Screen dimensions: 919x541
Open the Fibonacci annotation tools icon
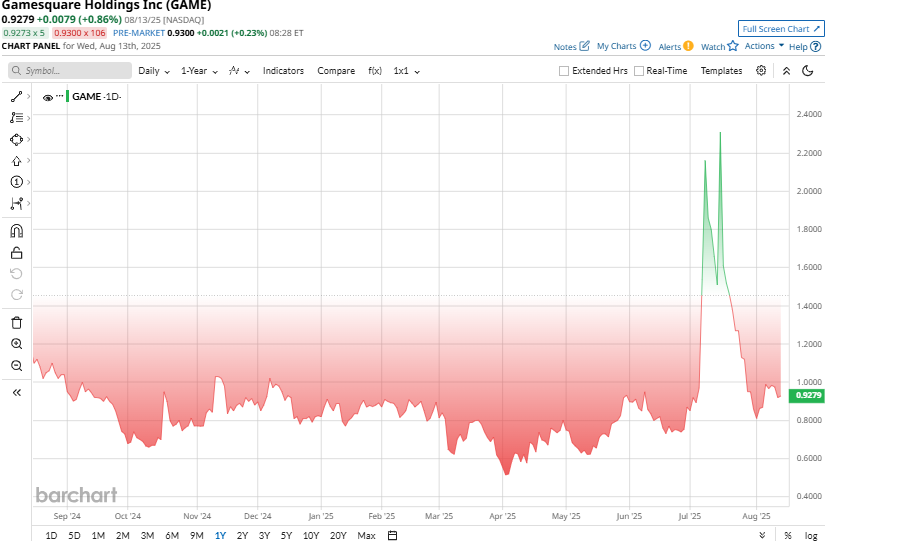pyautogui.click(x=16, y=118)
